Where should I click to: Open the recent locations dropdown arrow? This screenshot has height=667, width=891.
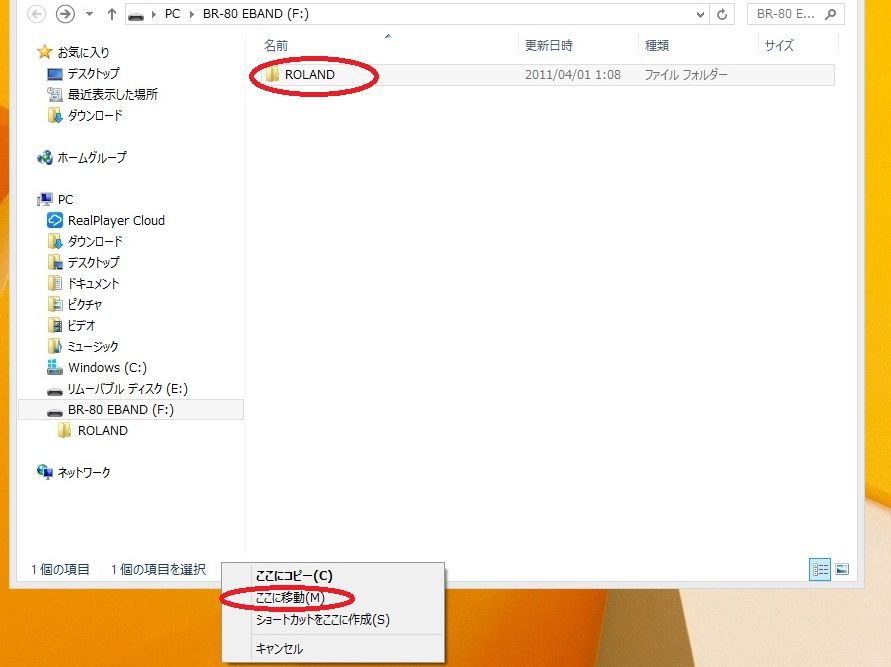89,14
